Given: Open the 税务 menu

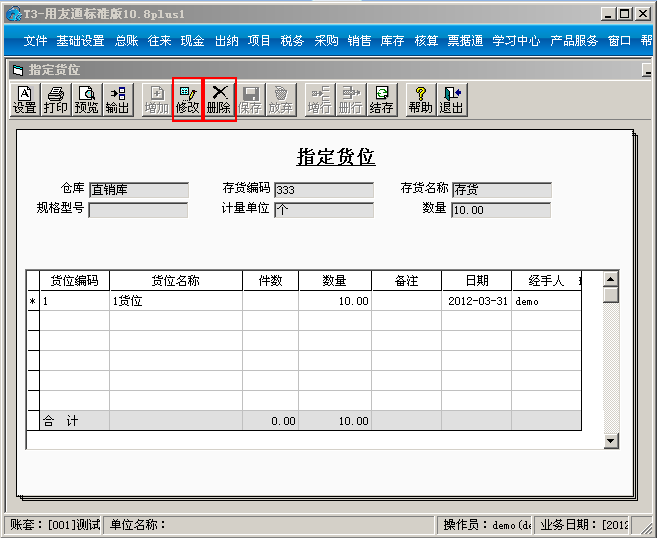Looking at the screenshot, I should (x=292, y=41).
